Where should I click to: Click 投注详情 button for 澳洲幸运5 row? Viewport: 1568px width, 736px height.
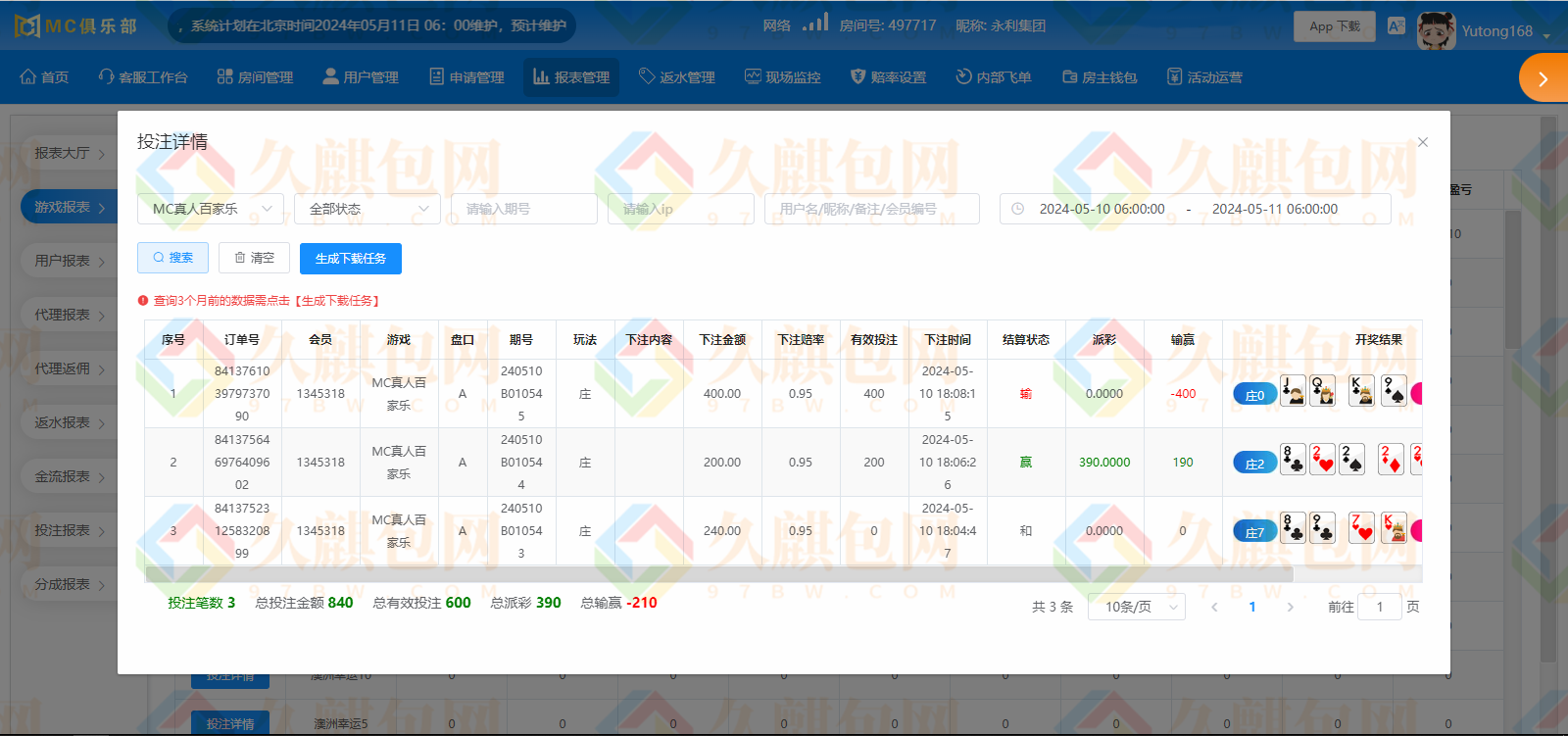click(230, 723)
